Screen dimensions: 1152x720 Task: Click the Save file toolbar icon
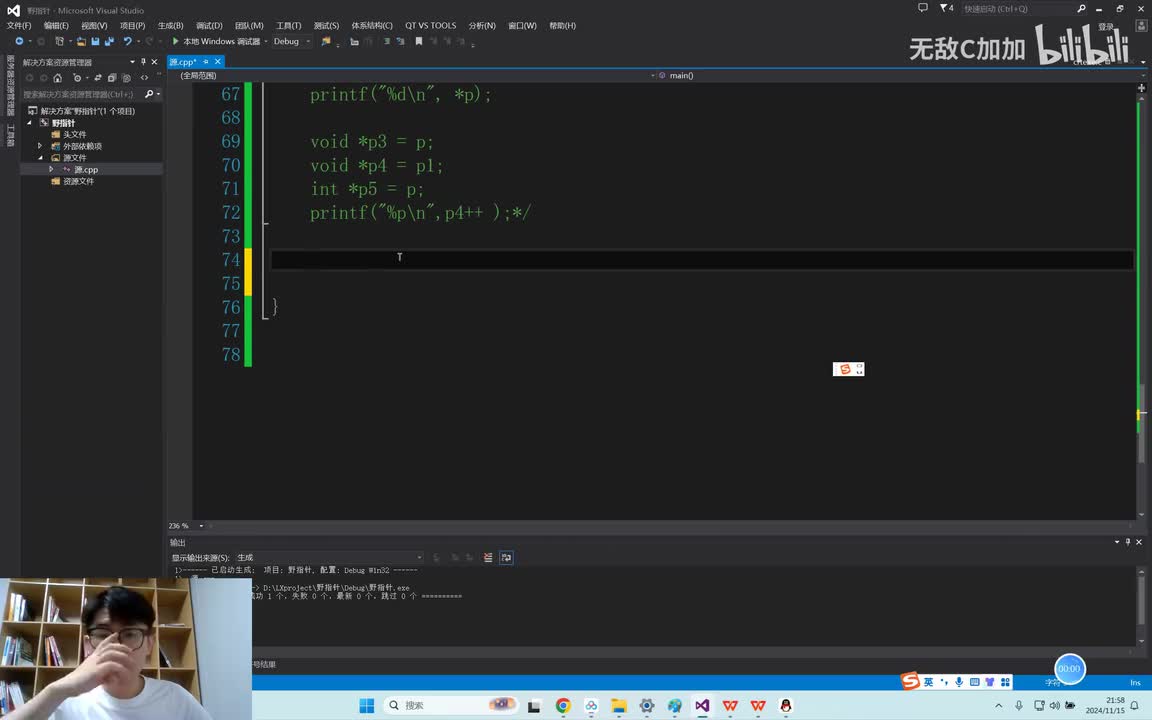(96, 42)
